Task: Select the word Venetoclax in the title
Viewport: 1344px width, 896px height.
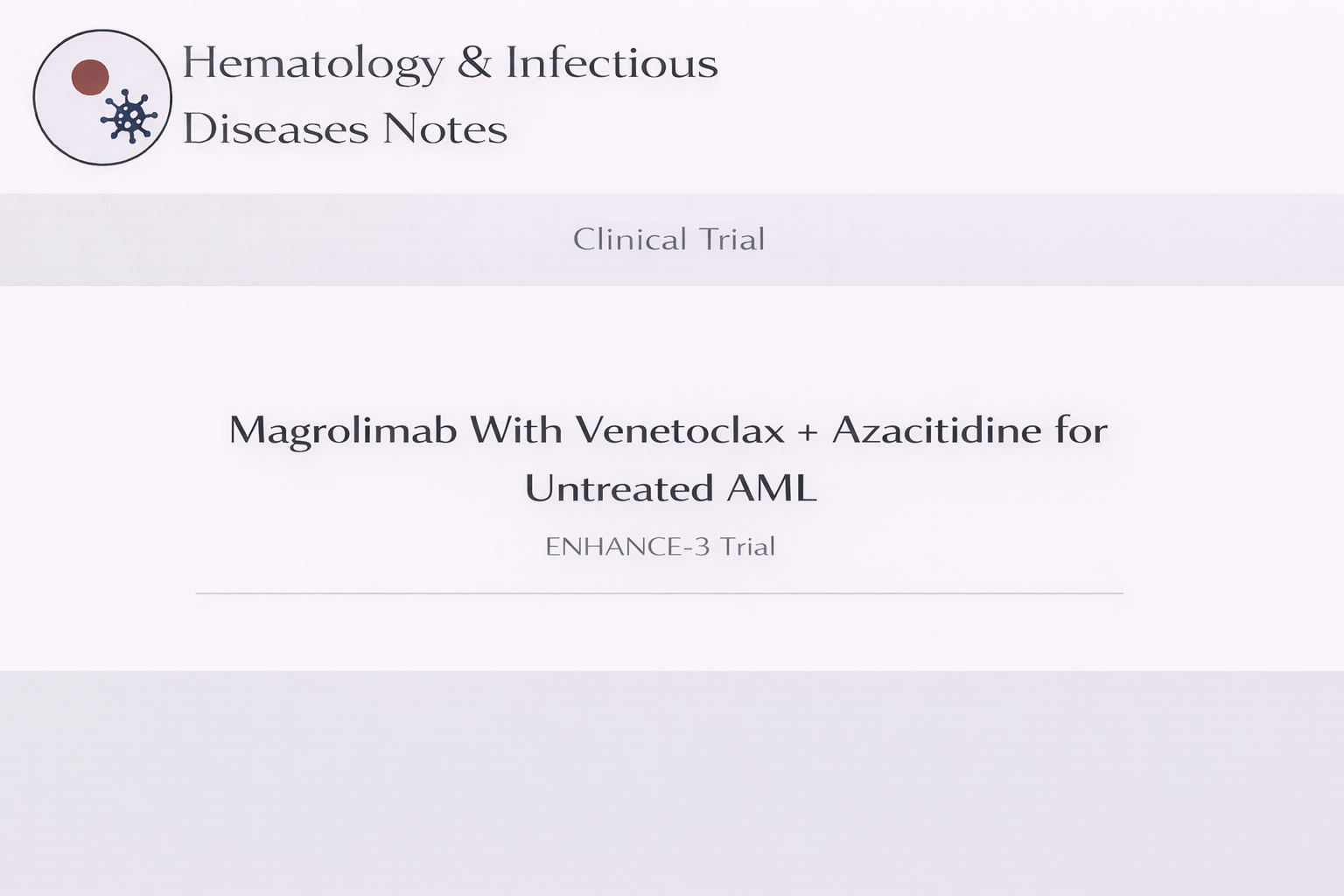Action: point(680,430)
